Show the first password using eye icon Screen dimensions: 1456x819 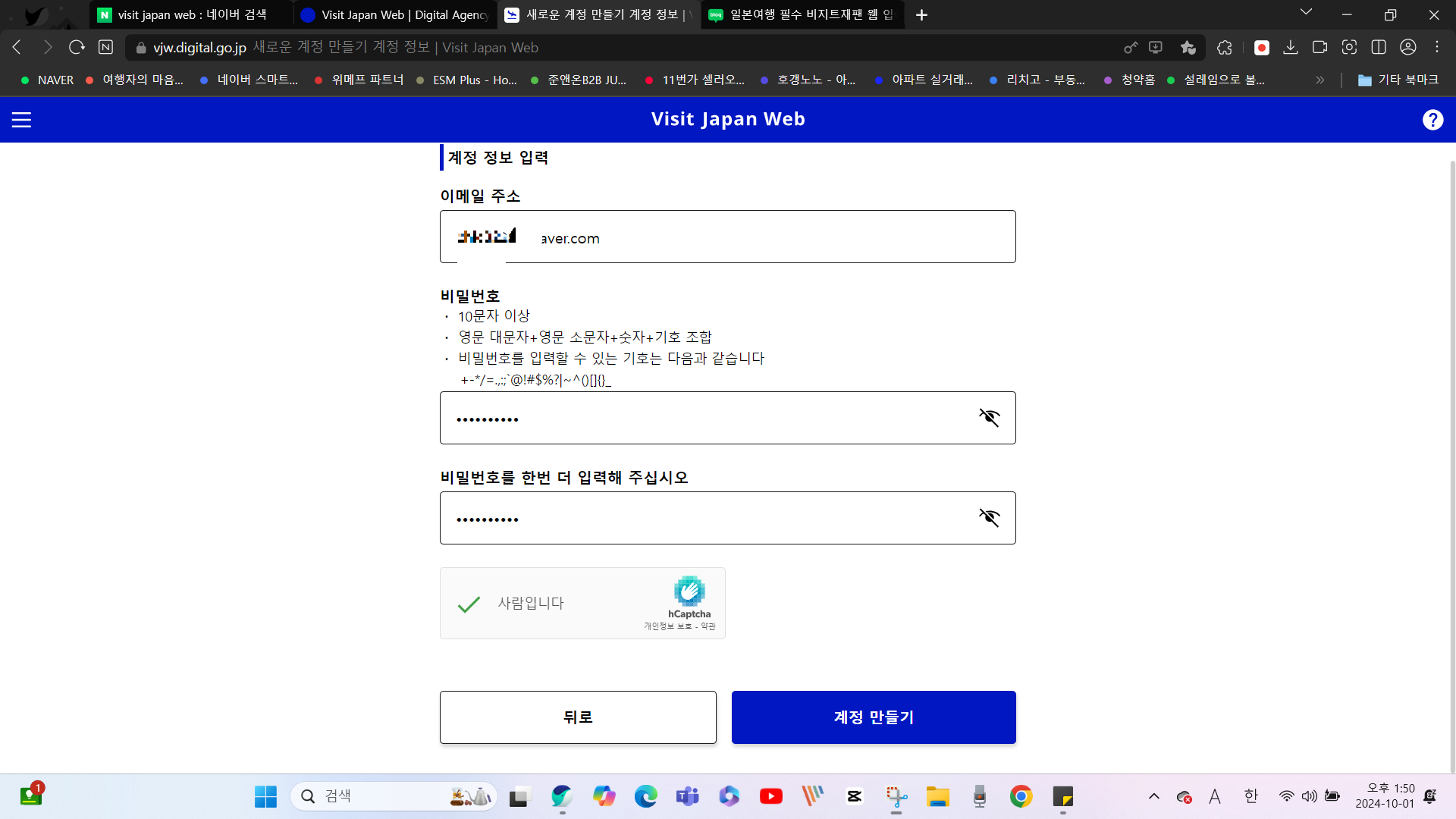click(989, 418)
